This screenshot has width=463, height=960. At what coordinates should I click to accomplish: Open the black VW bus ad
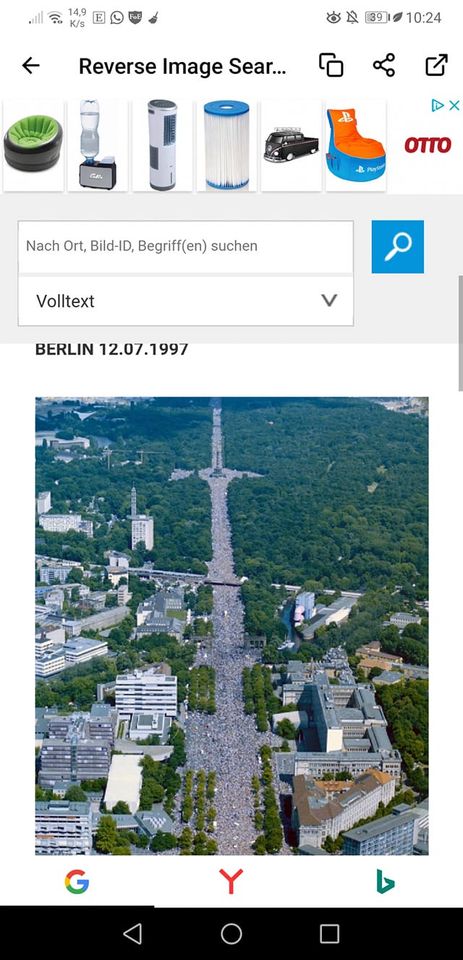click(x=291, y=145)
